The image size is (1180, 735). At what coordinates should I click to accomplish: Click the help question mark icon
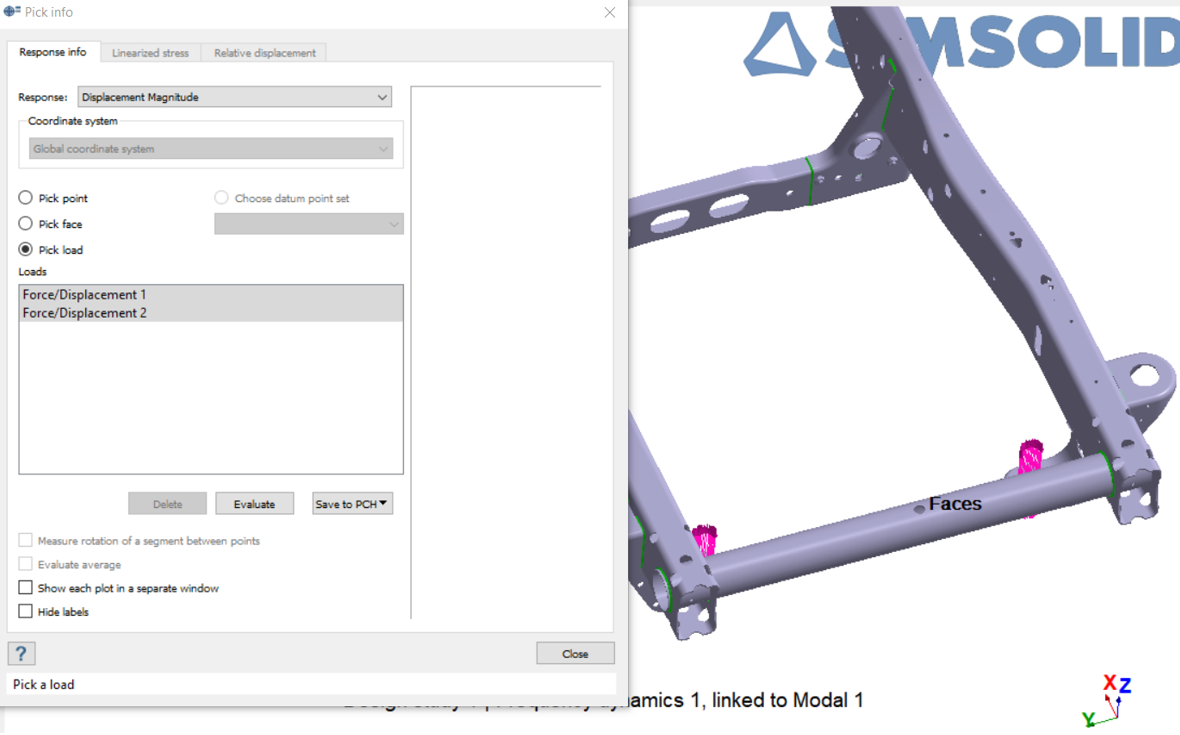[21, 654]
